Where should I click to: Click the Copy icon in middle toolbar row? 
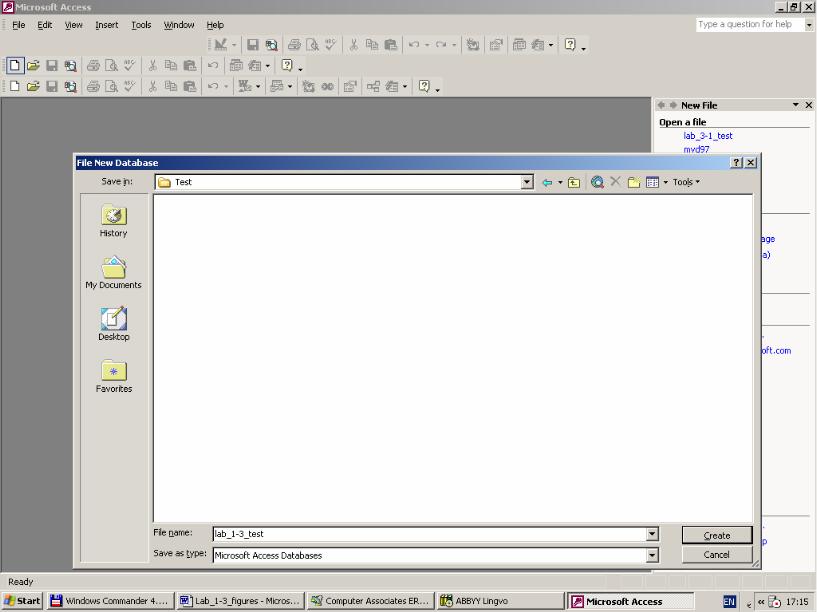[x=171, y=66]
